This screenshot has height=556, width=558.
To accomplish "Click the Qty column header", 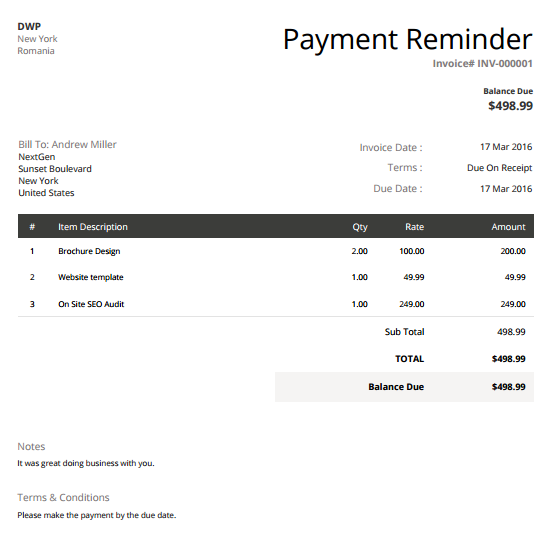I will coord(360,227).
